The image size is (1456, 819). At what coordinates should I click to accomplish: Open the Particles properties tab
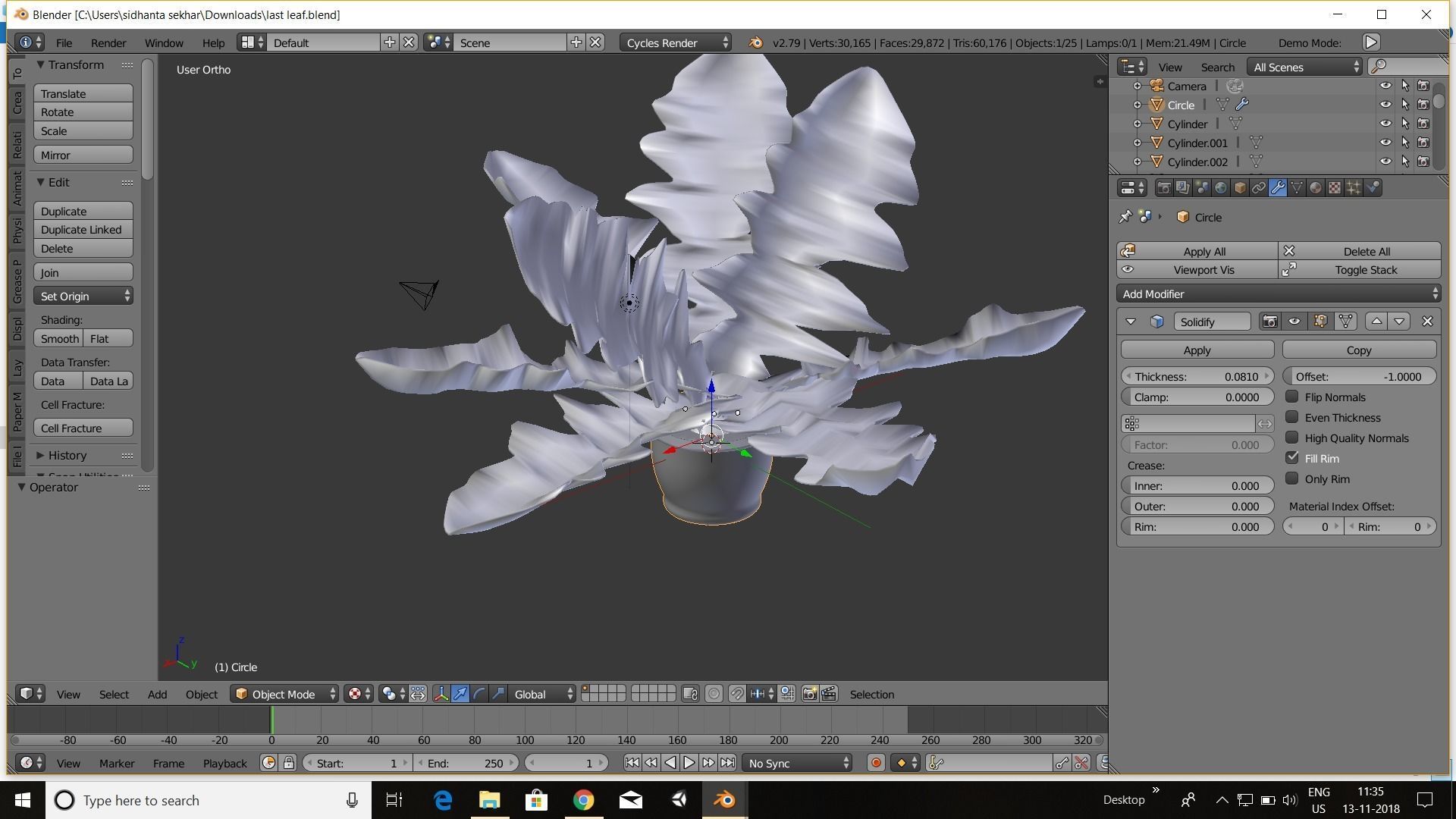click(x=1353, y=188)
